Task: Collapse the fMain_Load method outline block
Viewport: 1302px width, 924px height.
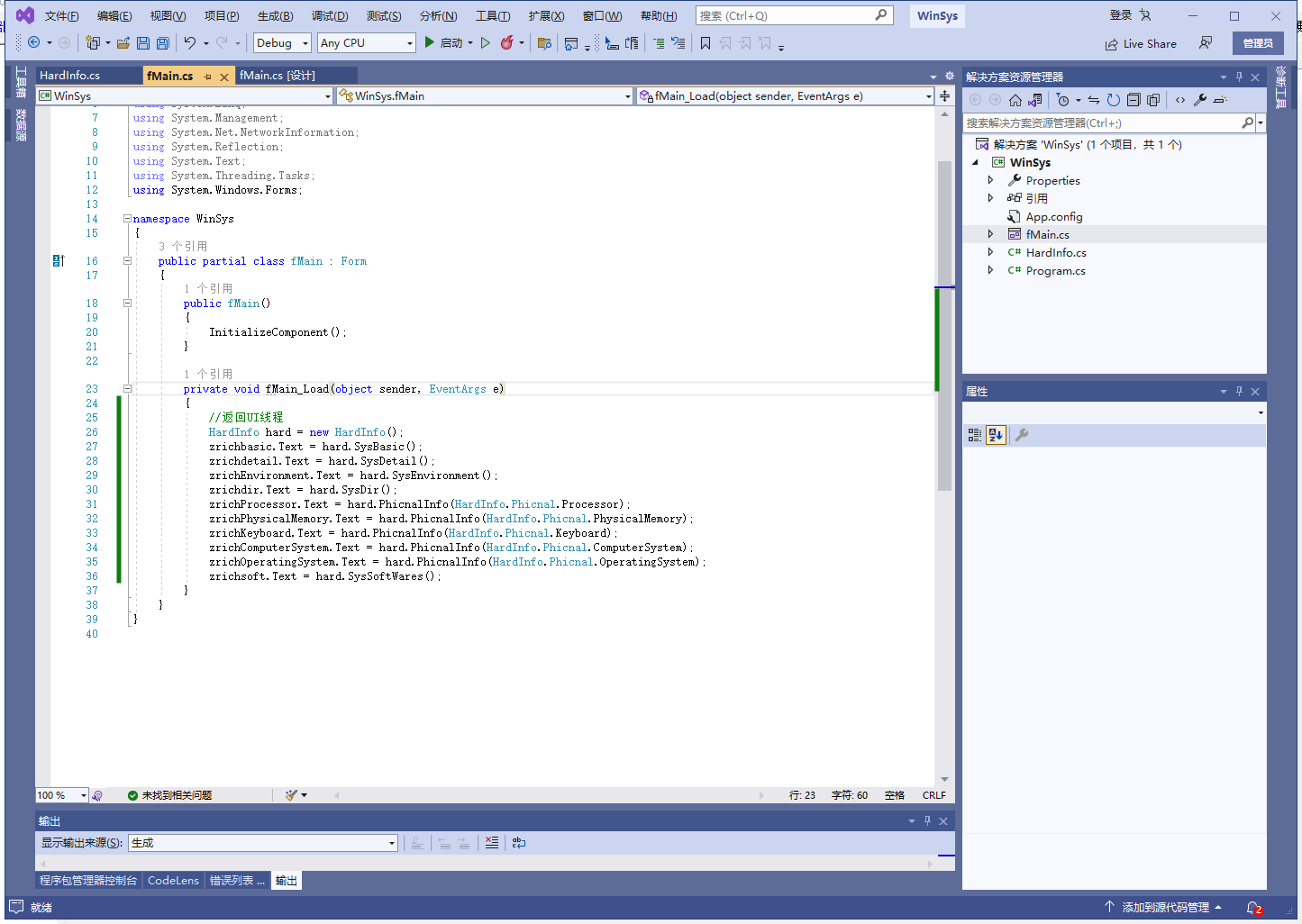Action: coord(127,389)
